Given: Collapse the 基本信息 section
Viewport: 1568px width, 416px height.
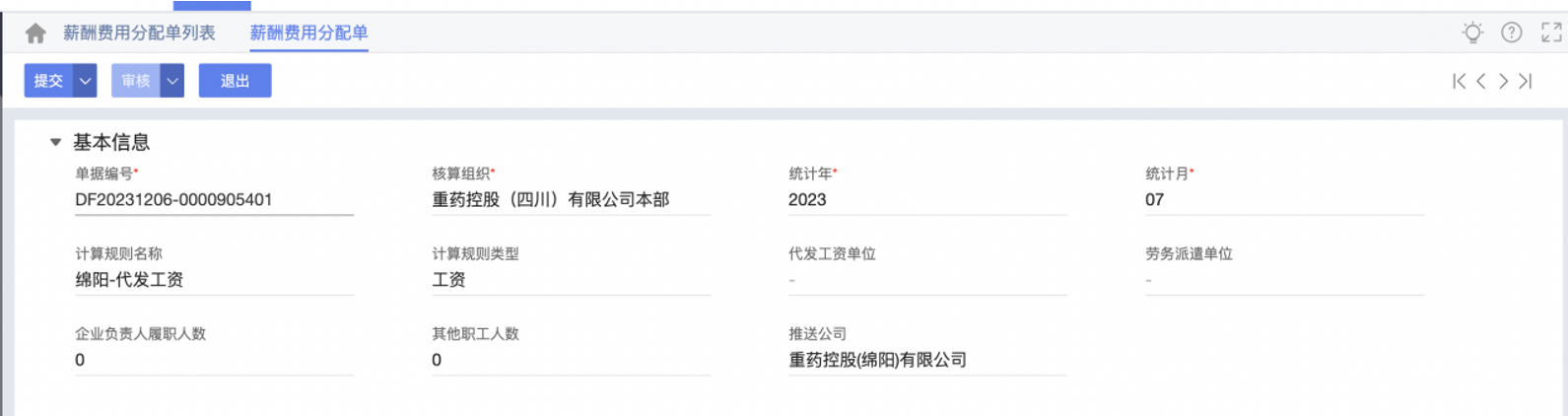Looking at the screenshot, I should tap(55, 142).
